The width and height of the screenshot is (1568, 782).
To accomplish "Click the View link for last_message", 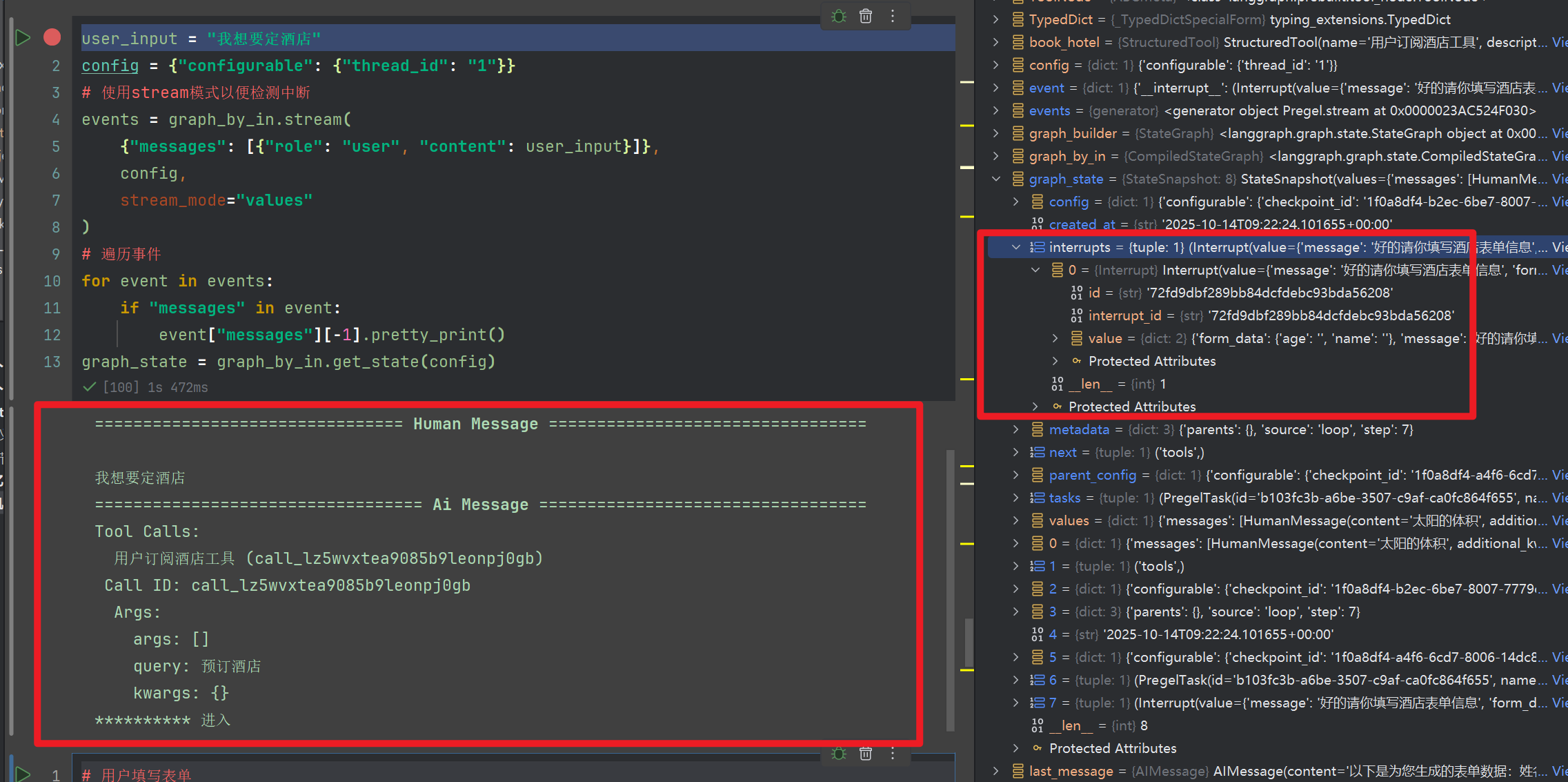I will pos(1559,771).
